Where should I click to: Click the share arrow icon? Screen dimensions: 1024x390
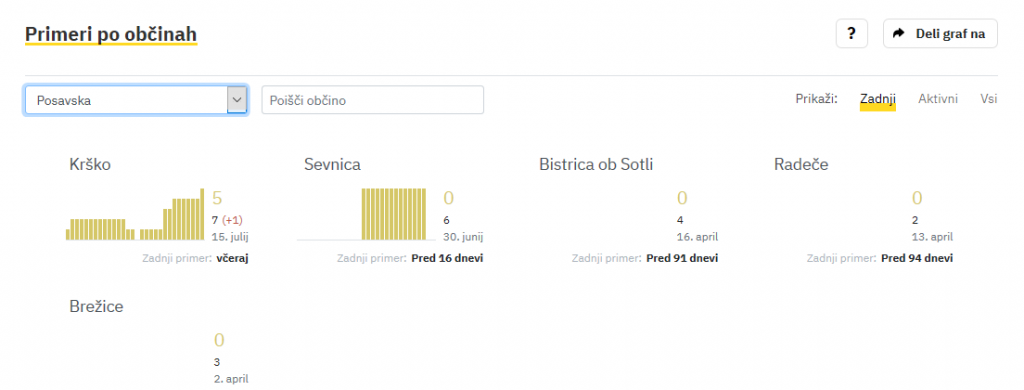click(899, 33)
